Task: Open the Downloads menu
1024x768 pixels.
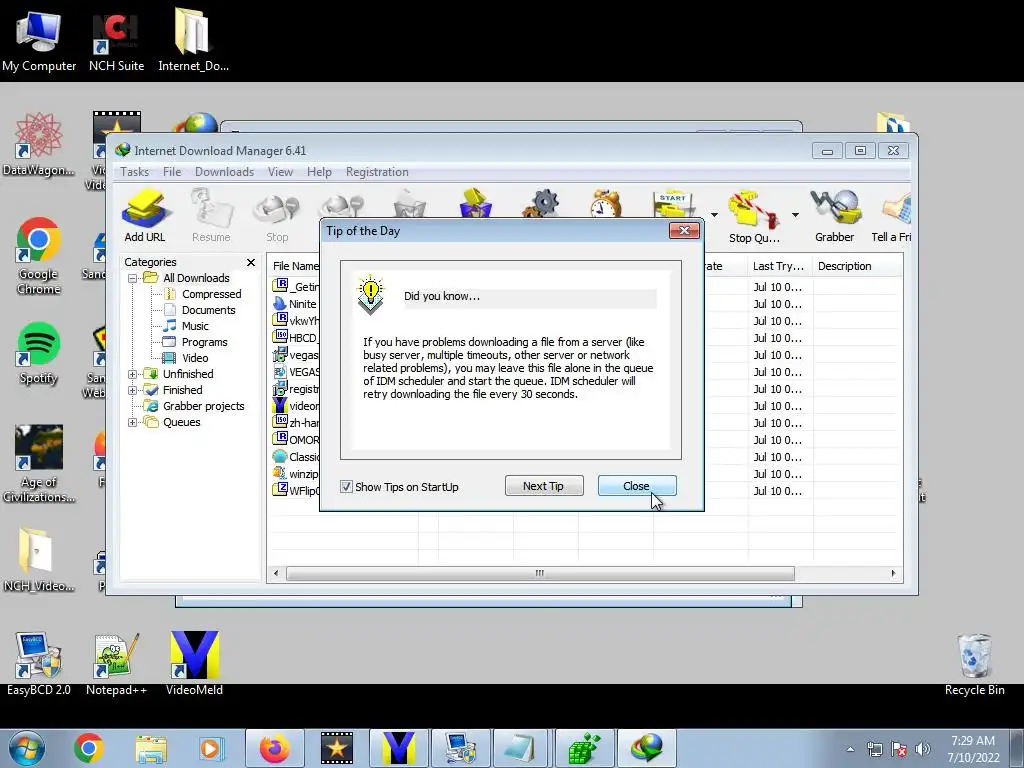Action: [224, 172]
